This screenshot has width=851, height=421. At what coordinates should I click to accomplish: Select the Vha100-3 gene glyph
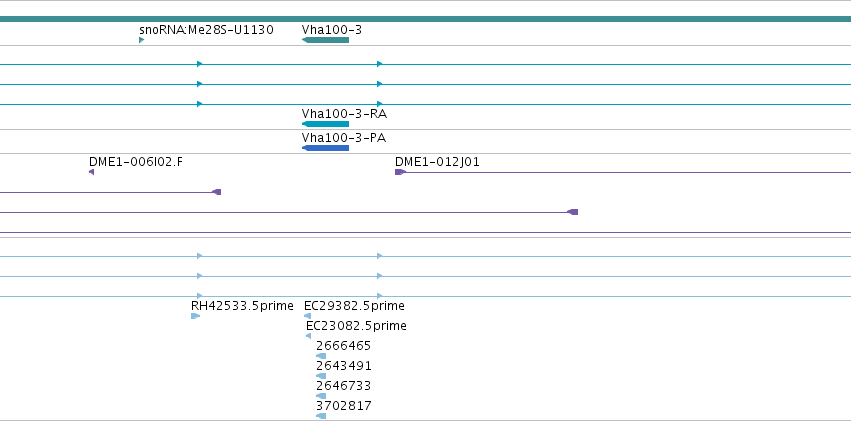point(325,40)
